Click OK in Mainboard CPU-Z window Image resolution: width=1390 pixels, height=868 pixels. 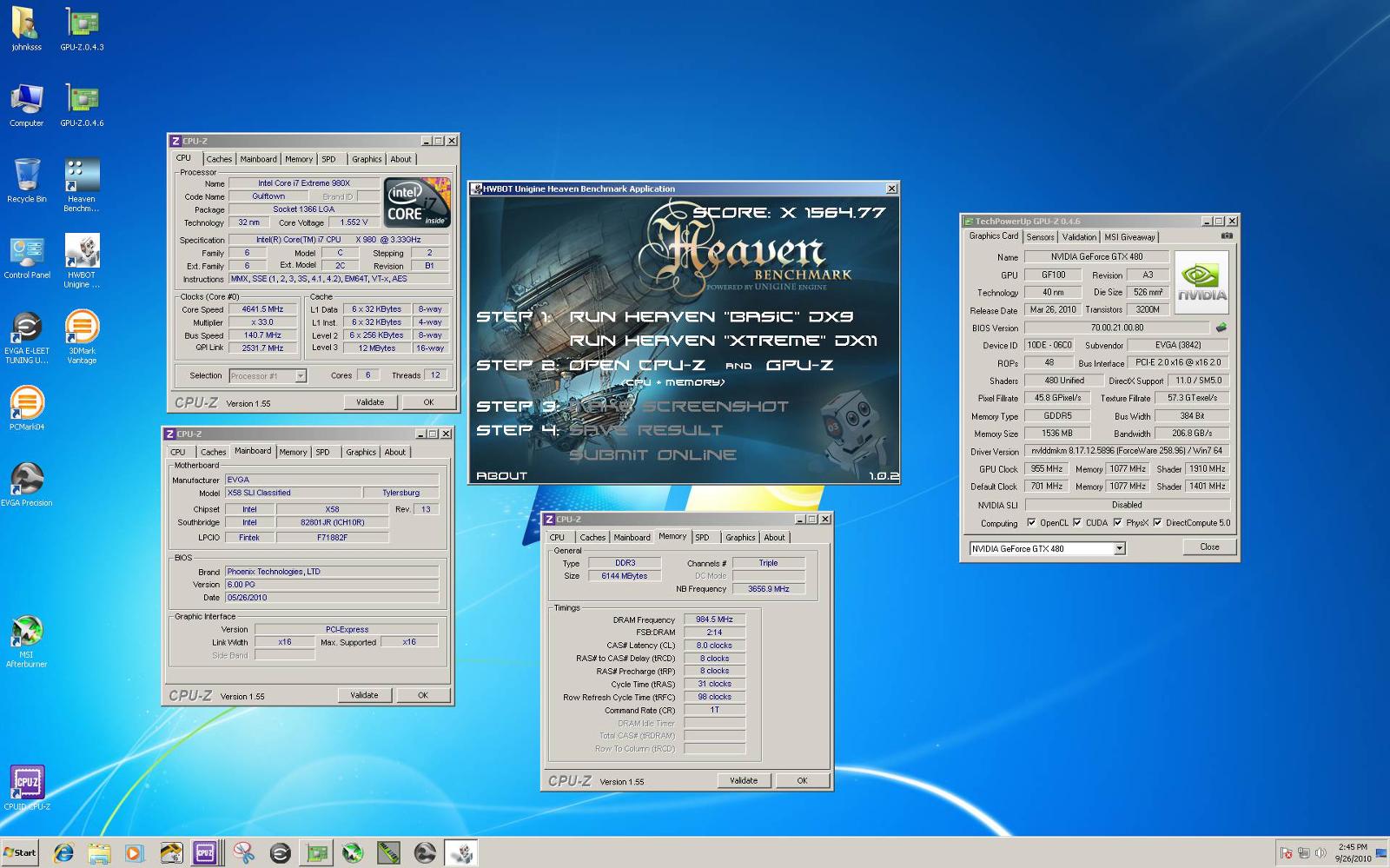coord(422,695)
